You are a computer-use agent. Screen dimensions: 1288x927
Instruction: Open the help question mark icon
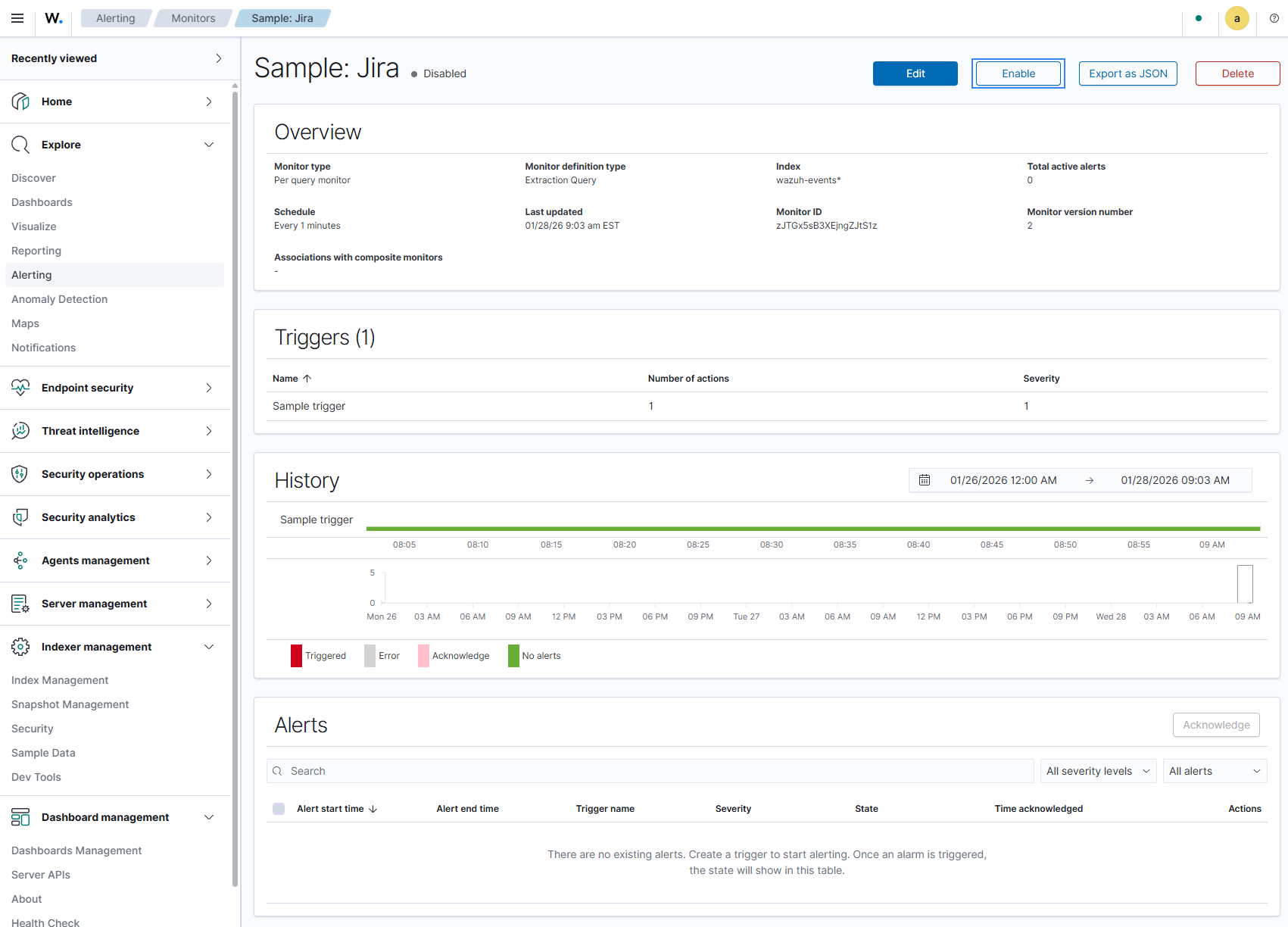(x=1274, y=18)
